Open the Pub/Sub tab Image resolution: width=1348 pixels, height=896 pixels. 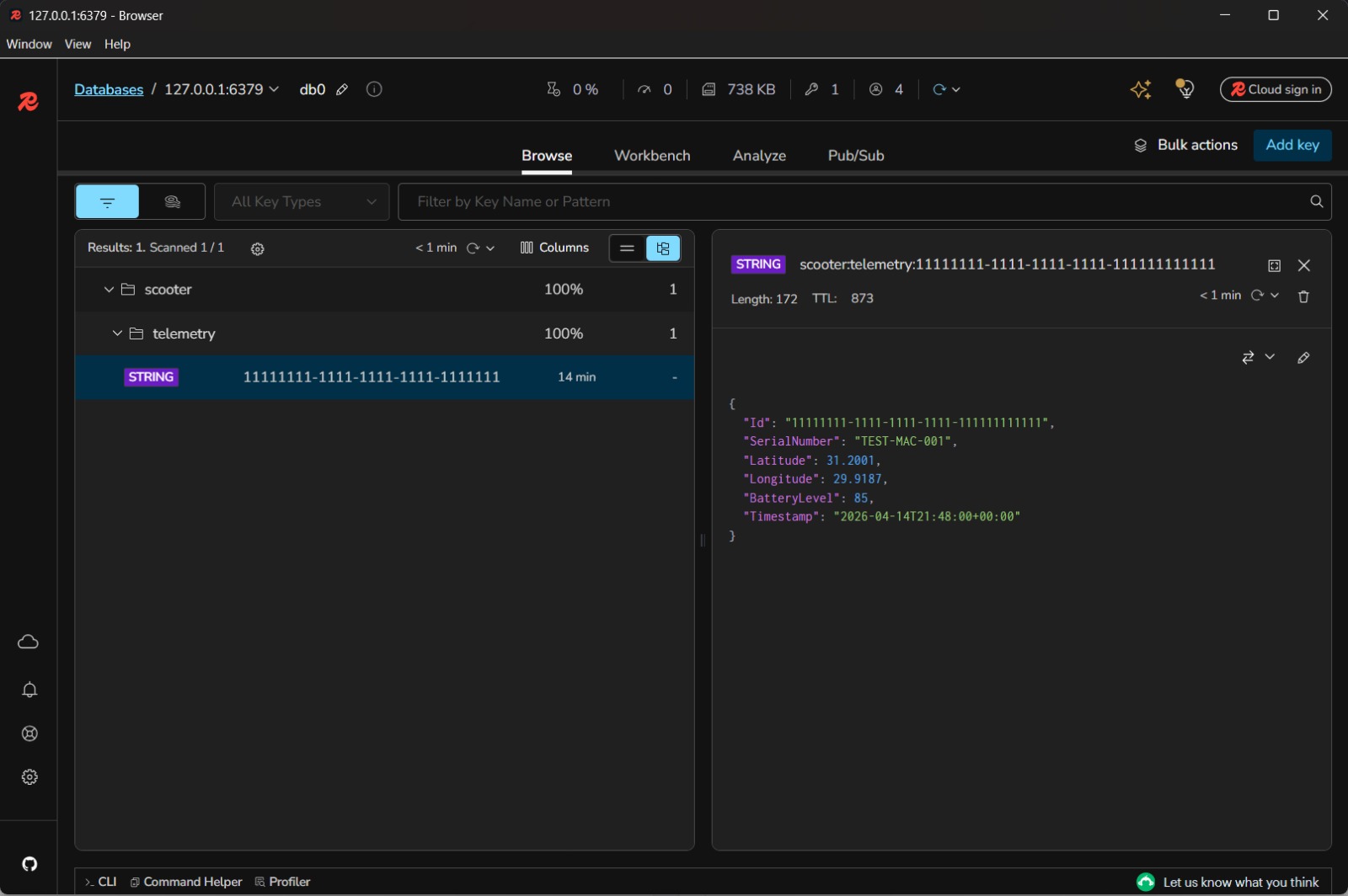click(x=855, y=156)
